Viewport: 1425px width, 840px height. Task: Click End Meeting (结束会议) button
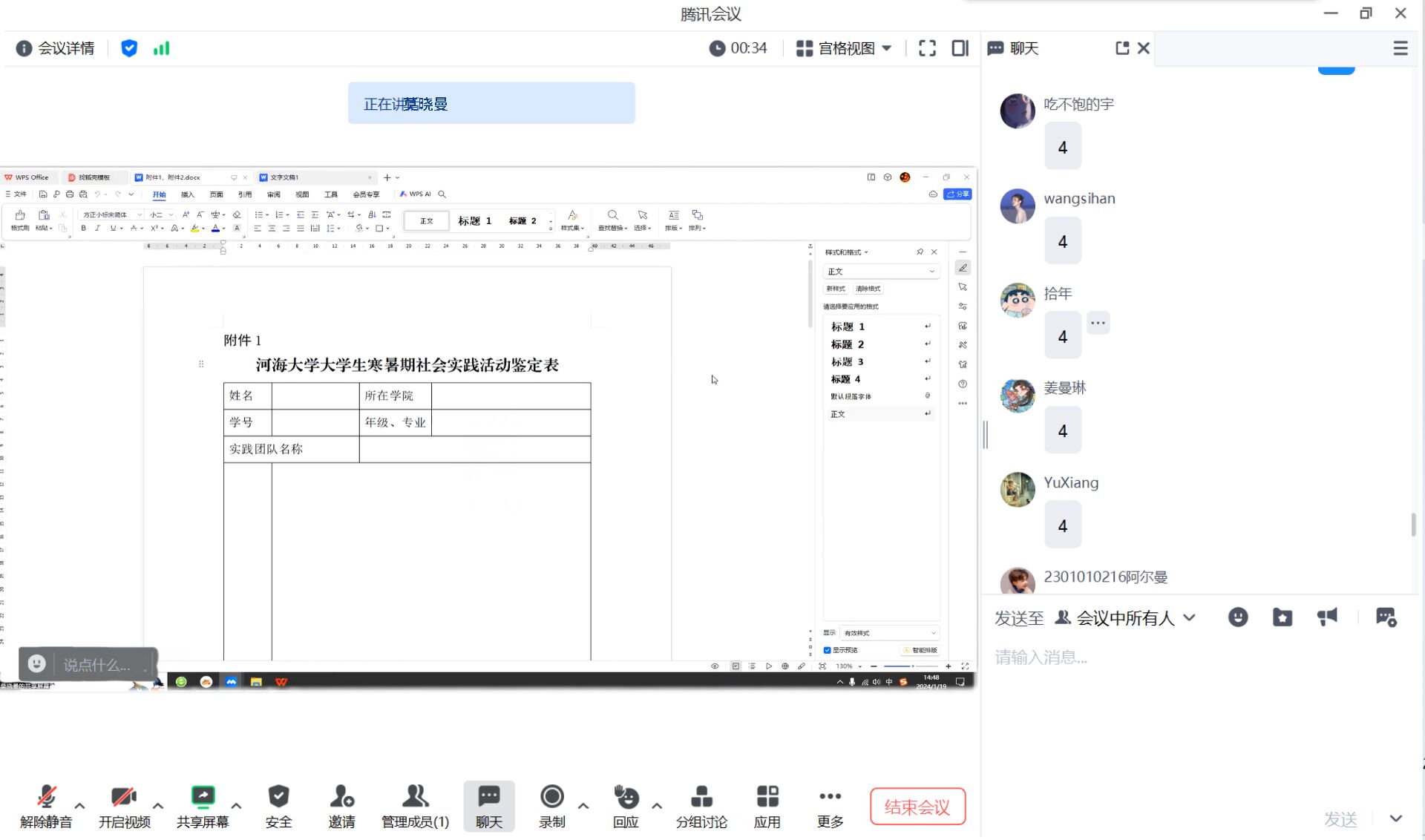[x=917, y=807]
